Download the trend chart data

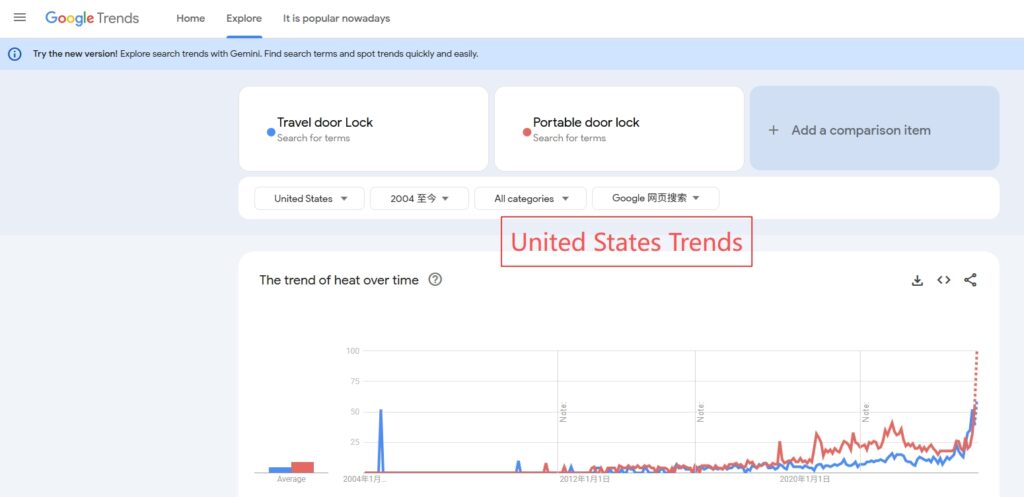point(917,280)
